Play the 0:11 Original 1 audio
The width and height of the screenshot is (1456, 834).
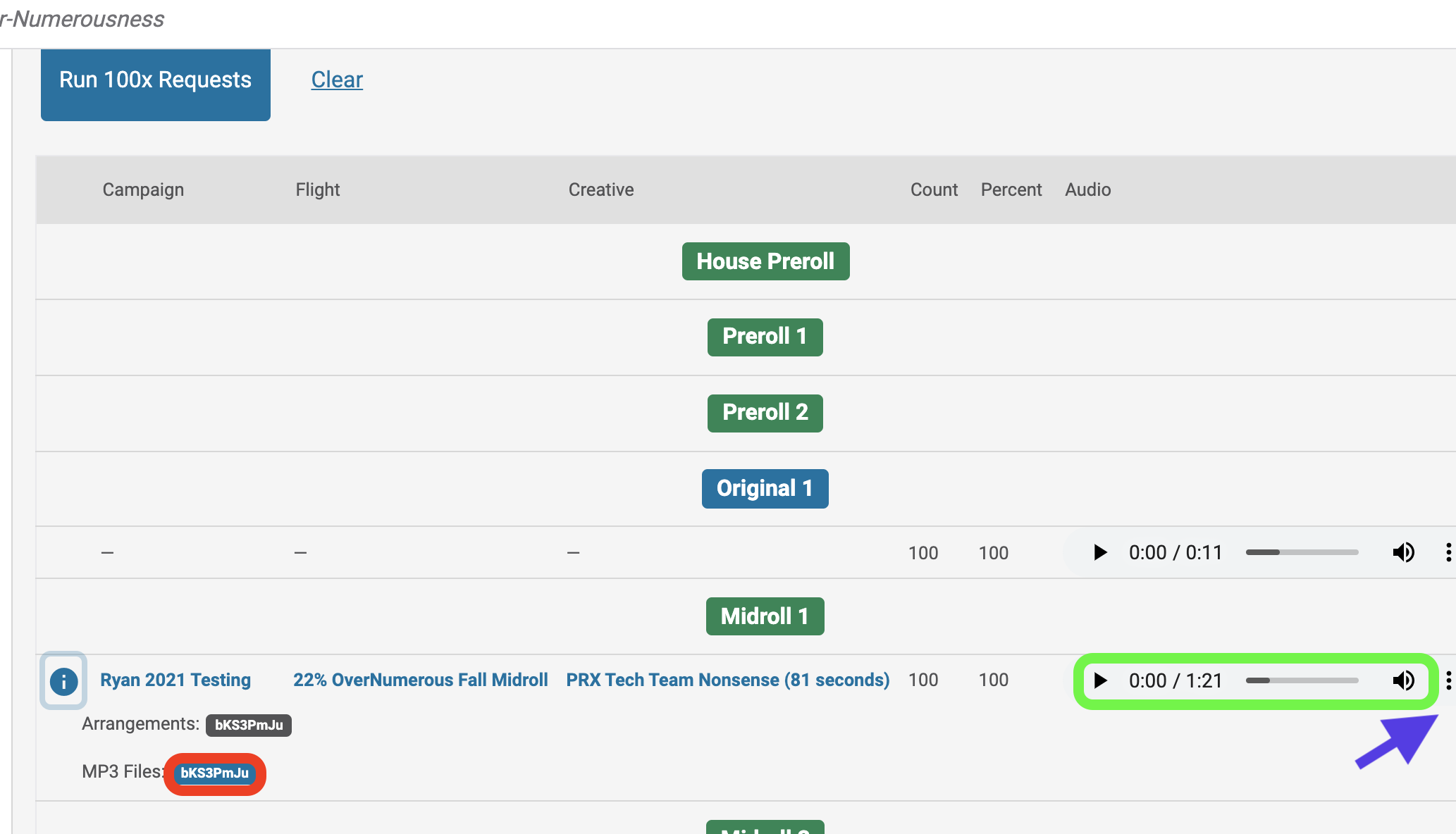[1100, 552]
